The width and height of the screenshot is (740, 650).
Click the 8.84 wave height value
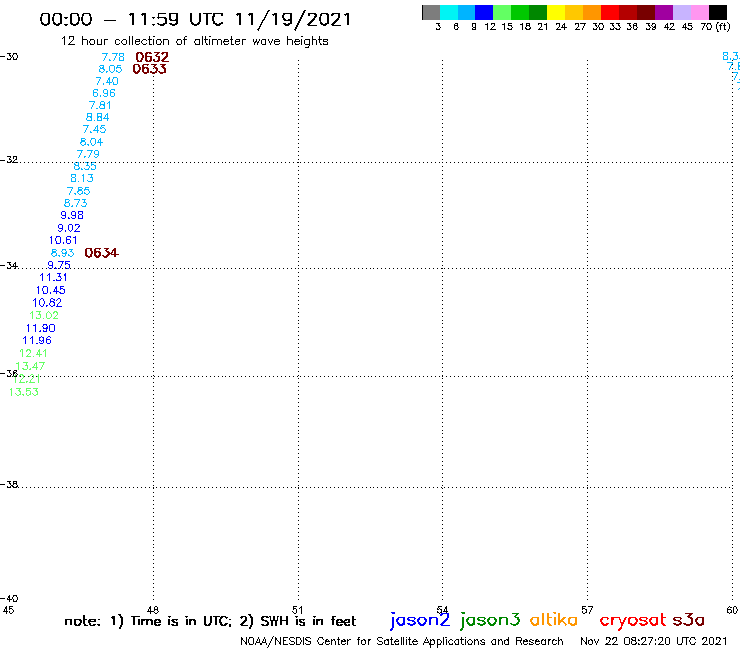point(98,117)
